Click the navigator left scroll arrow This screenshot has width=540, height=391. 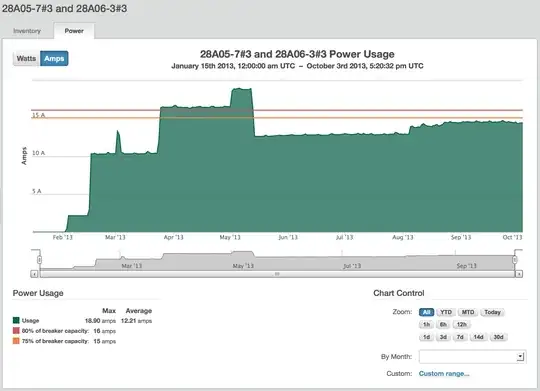click(34, 274)
